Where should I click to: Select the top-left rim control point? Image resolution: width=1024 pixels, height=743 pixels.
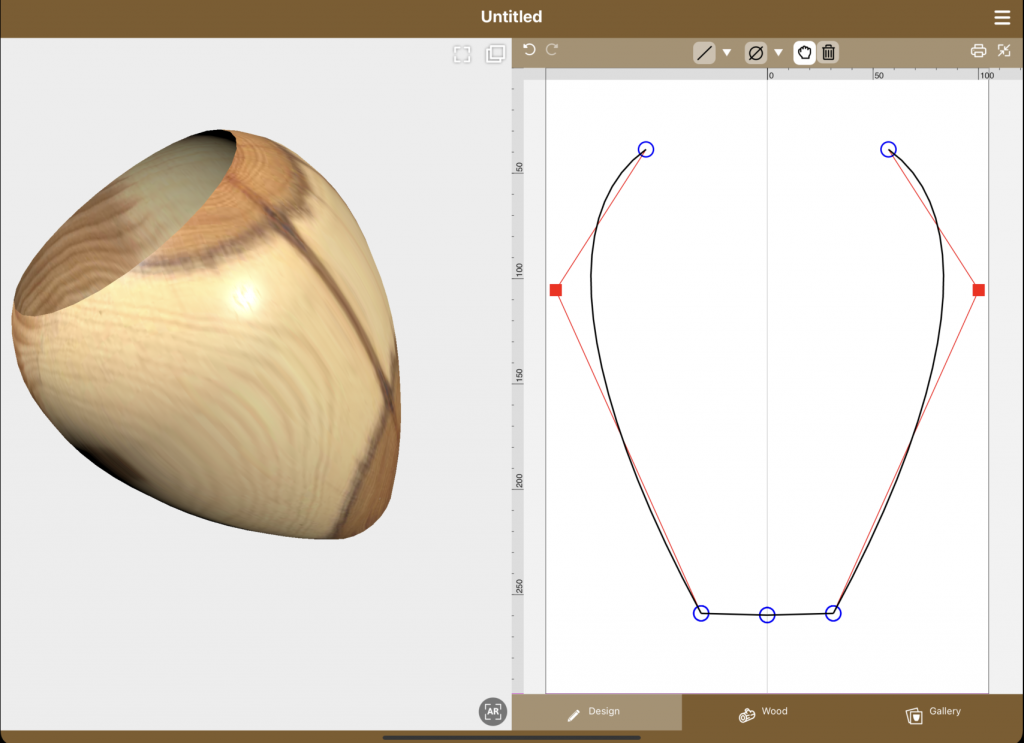pos(645,150)
